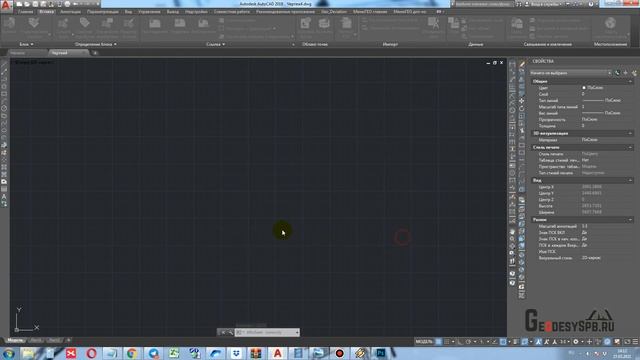Toggle the drawing grid display in status bar
The width and height of the screenshot is (640, 360).
point(439,342)
